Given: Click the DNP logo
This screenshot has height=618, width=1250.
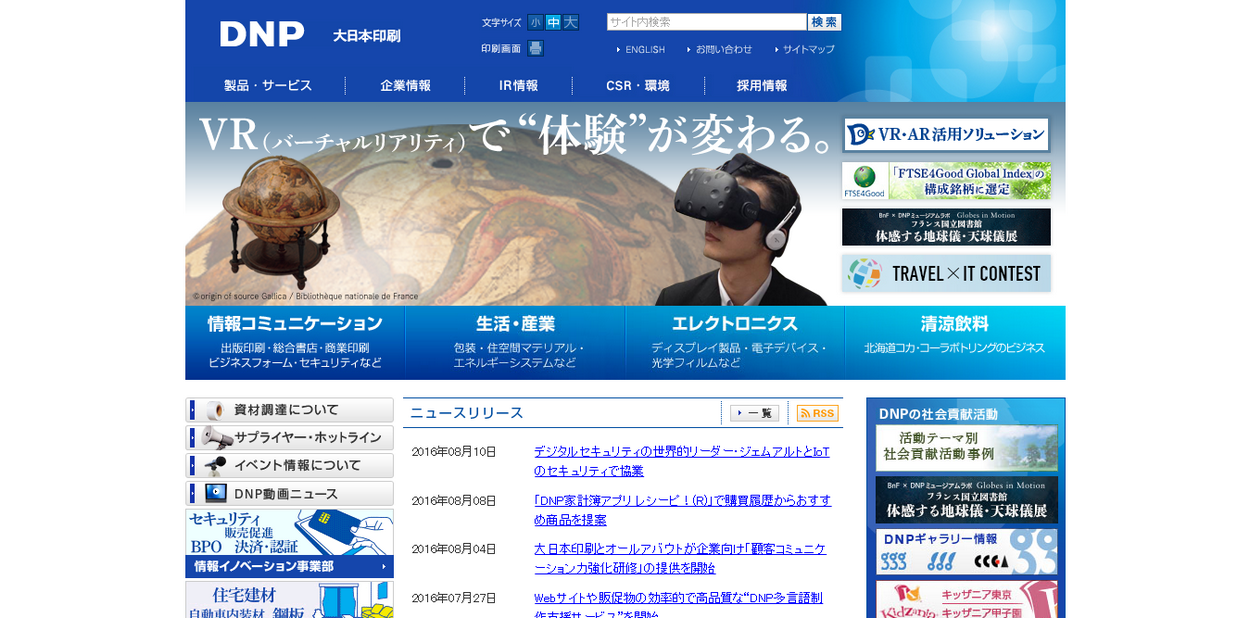Looking at the screenshot, I should tap(262, 34).
